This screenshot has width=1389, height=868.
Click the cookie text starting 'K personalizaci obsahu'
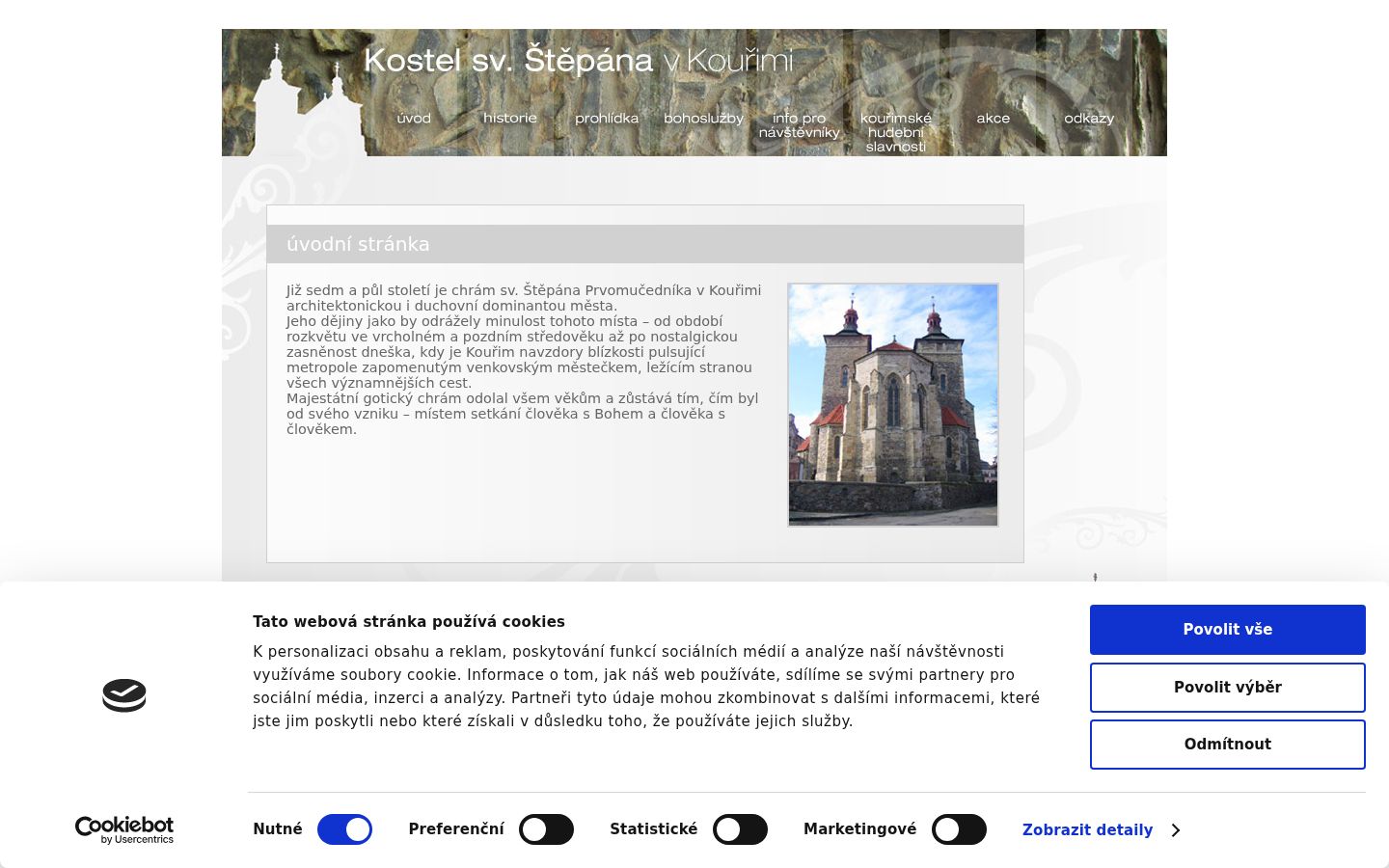tap(646, 687)
